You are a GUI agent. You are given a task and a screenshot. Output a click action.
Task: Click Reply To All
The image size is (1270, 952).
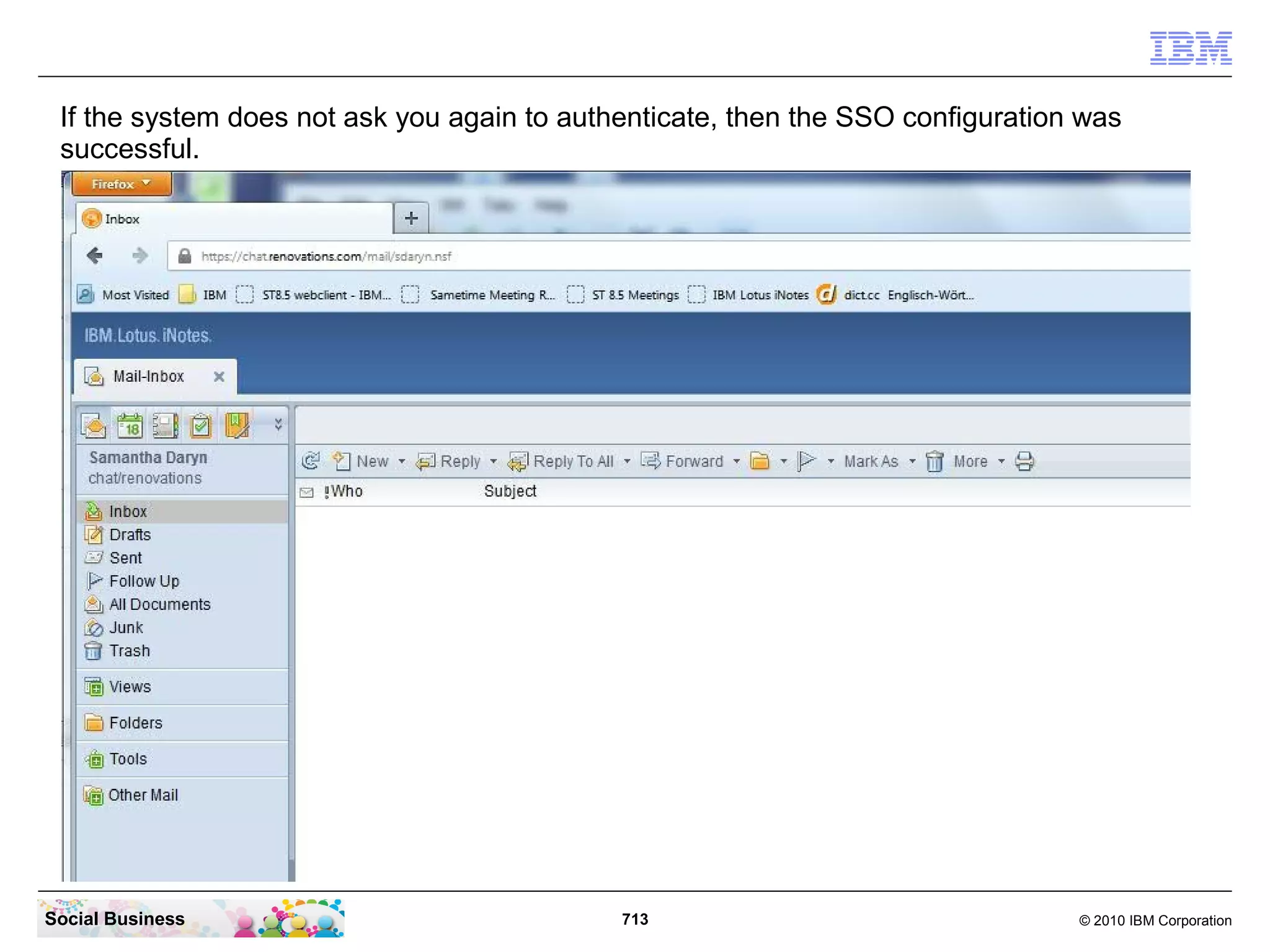(x=561, y=461)
